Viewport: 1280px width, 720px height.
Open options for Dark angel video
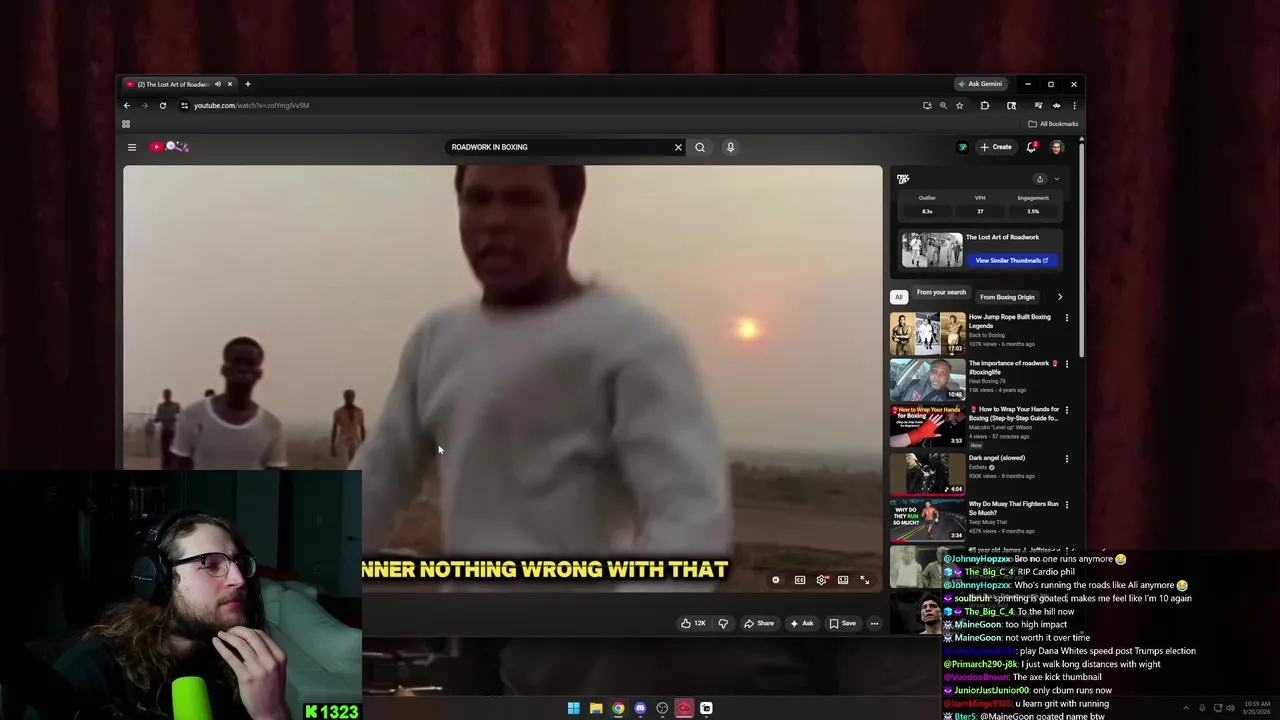pos(1066,459)
